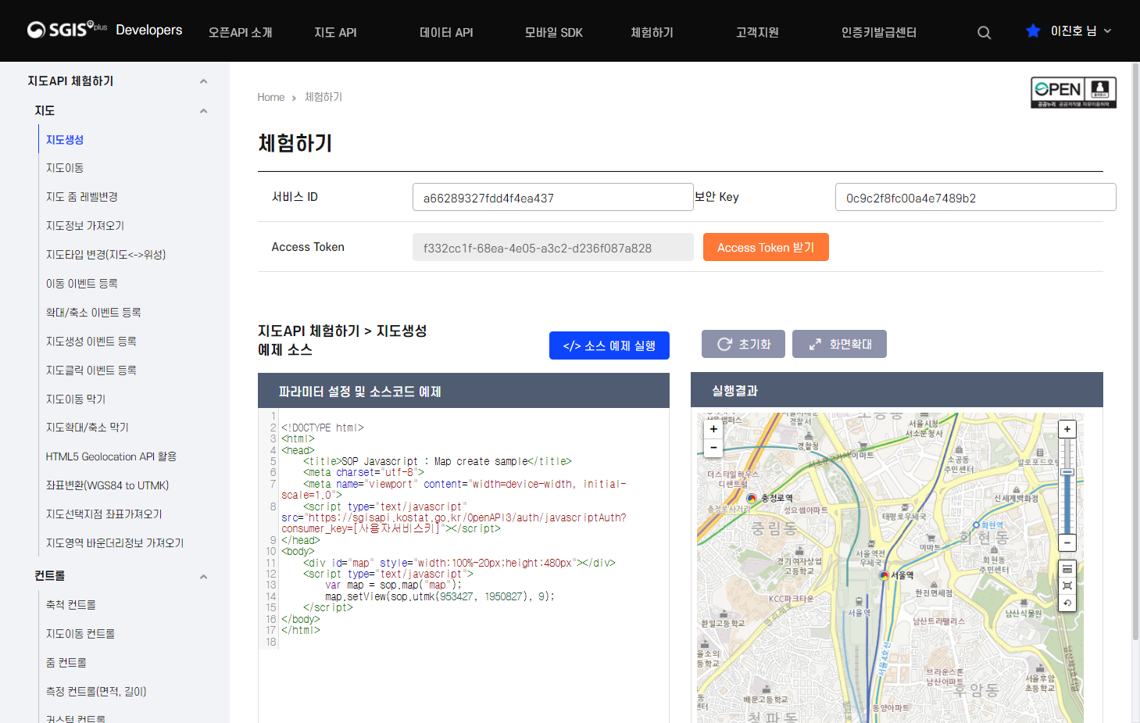Viewport: 1140px width, 723px height.
Task: Open the 이진호 님 account dropdown
Action: click(x=1071, y=31)
